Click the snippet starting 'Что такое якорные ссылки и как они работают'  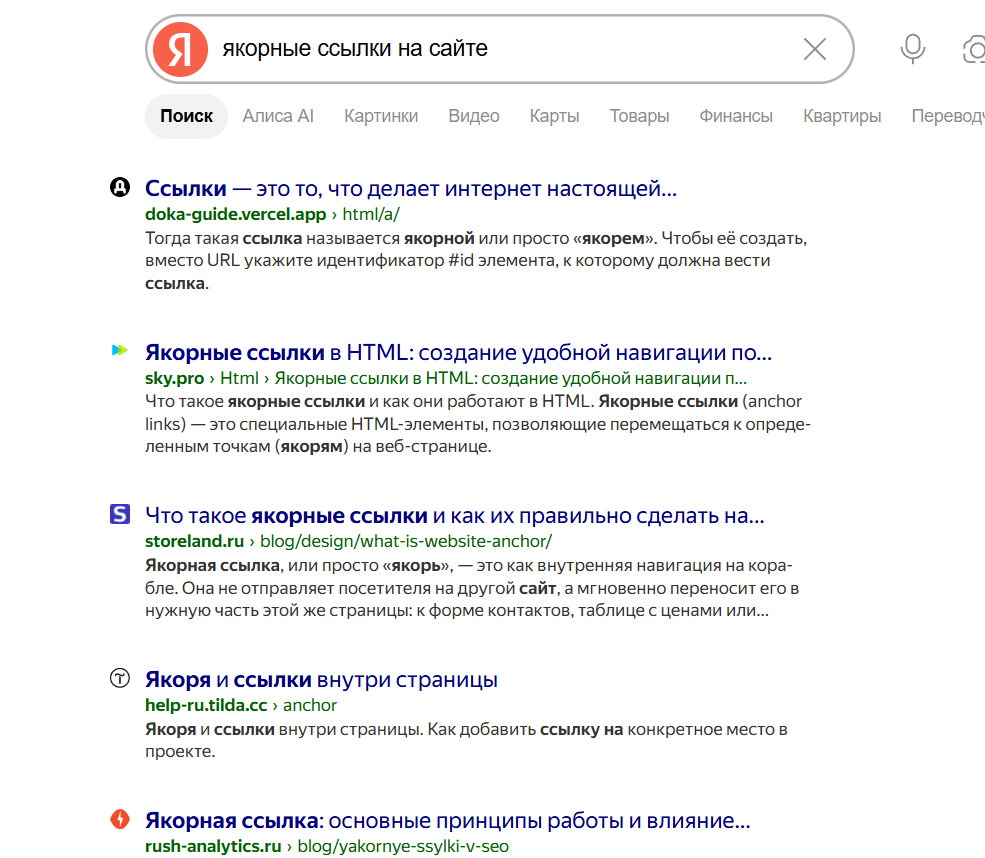click(478, 424)
